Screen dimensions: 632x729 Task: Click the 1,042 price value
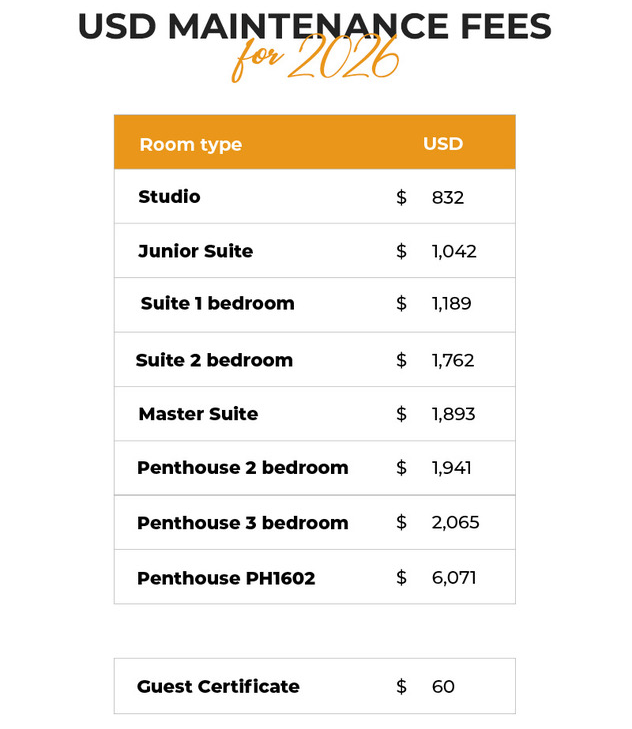point(454,252)
